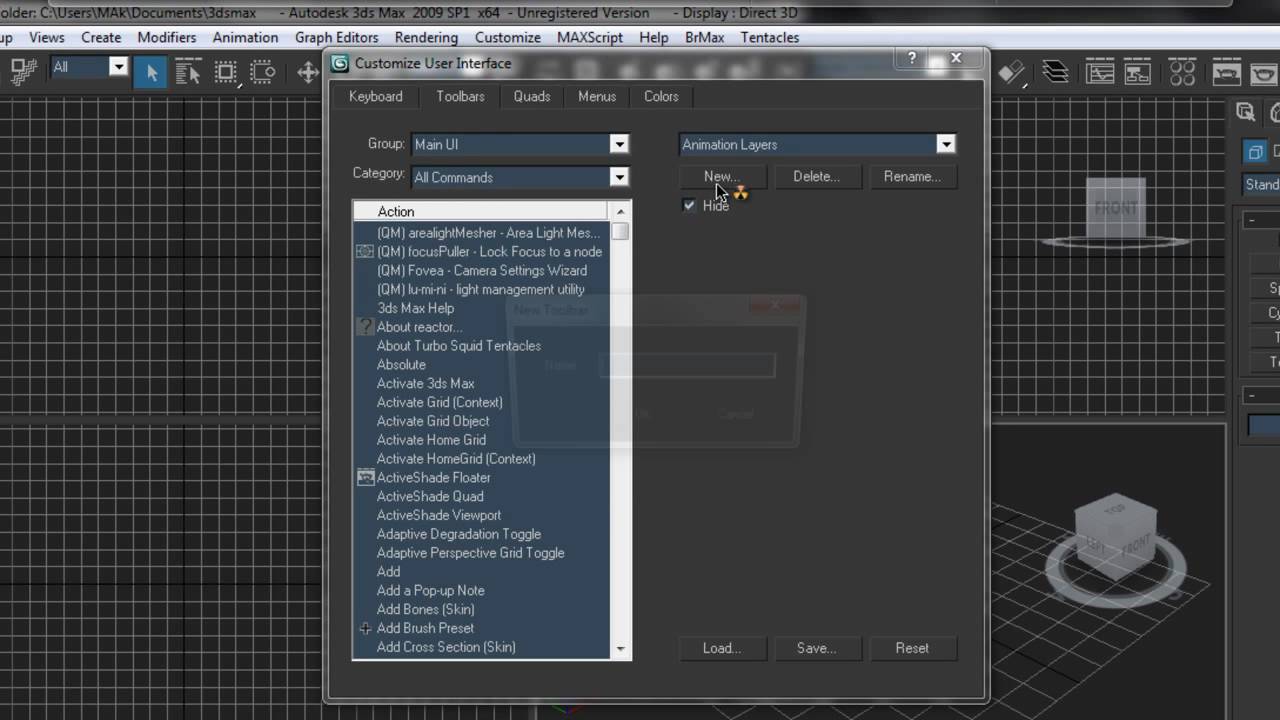Switch to the Toolbars tab

tap(460, 96)
